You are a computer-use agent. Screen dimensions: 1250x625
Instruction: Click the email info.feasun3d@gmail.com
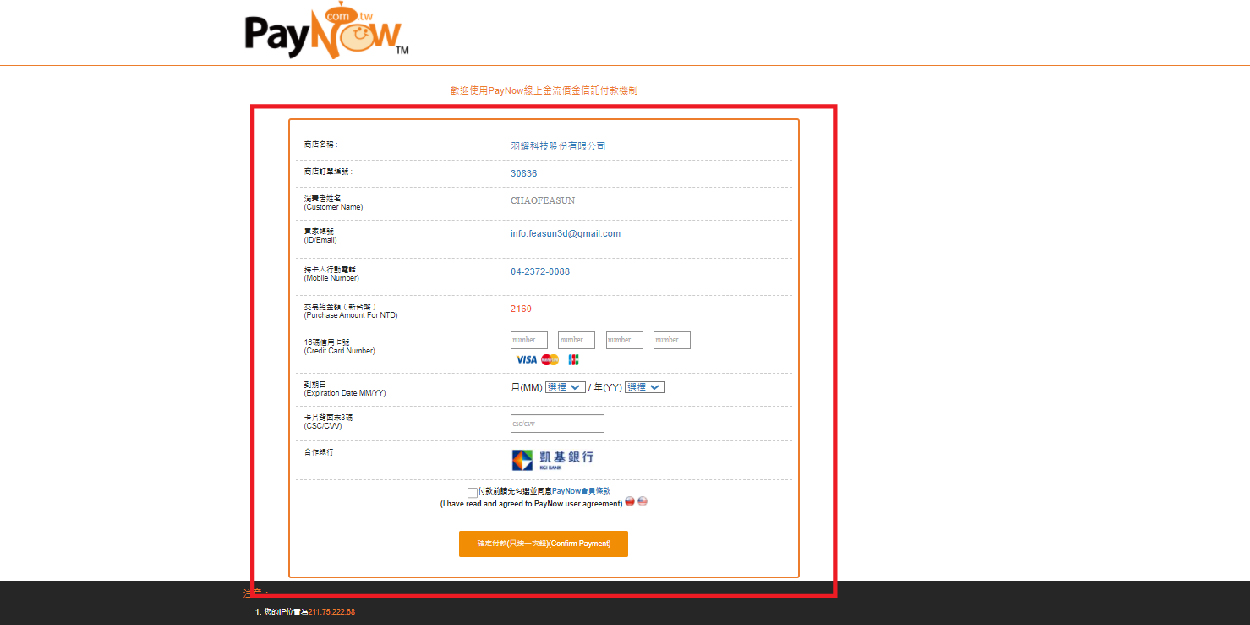565,234
